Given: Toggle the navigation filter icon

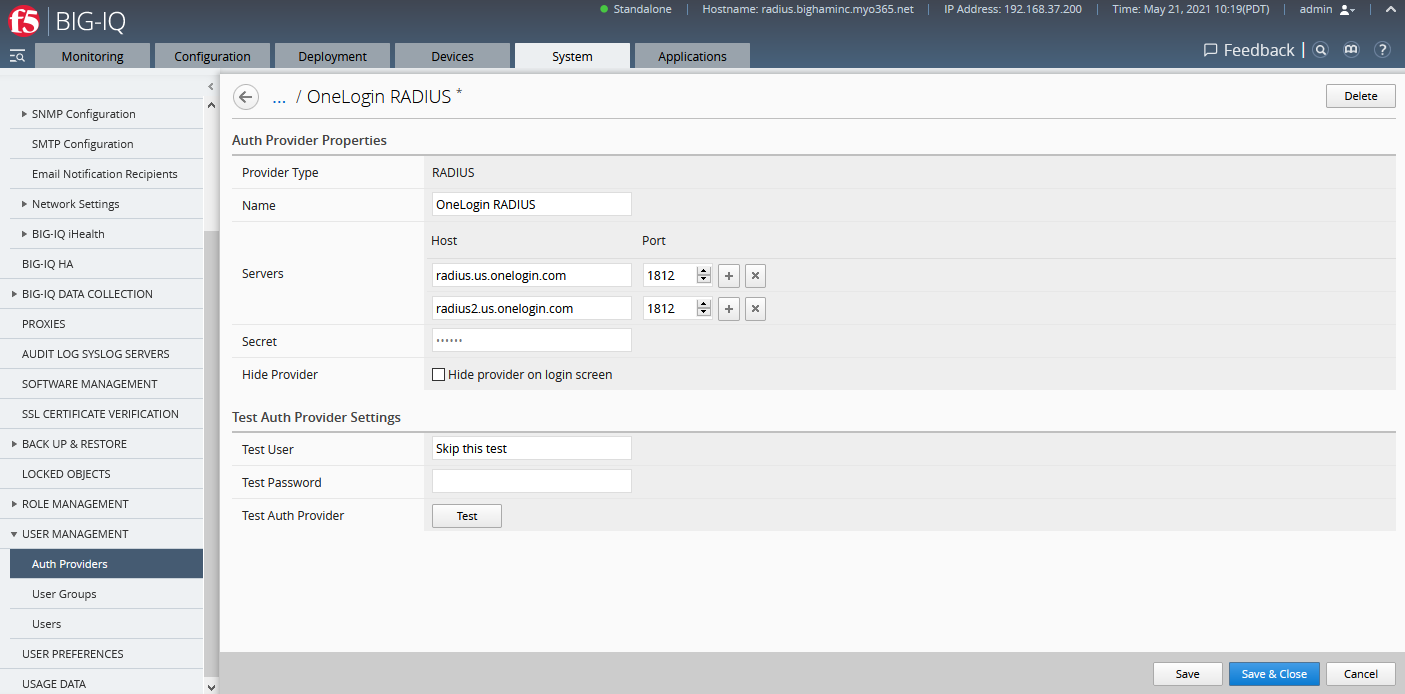Looking at the screenshot, I should point(17,56).
